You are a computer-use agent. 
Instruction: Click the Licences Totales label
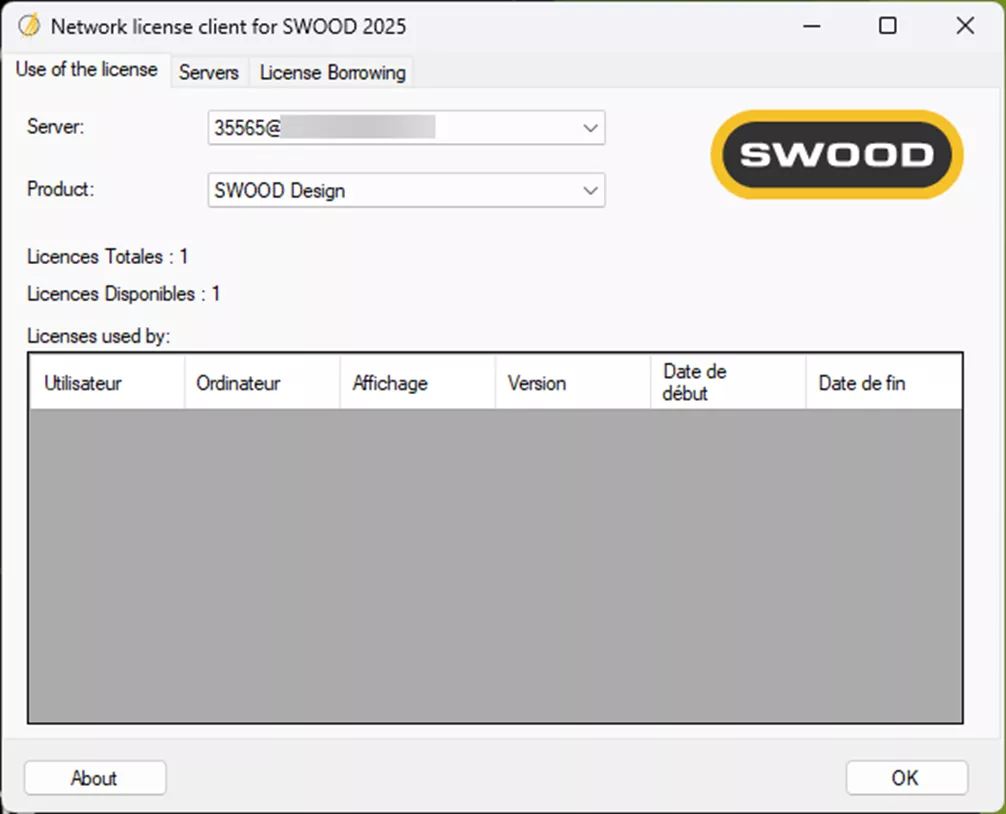pos(107,256)
